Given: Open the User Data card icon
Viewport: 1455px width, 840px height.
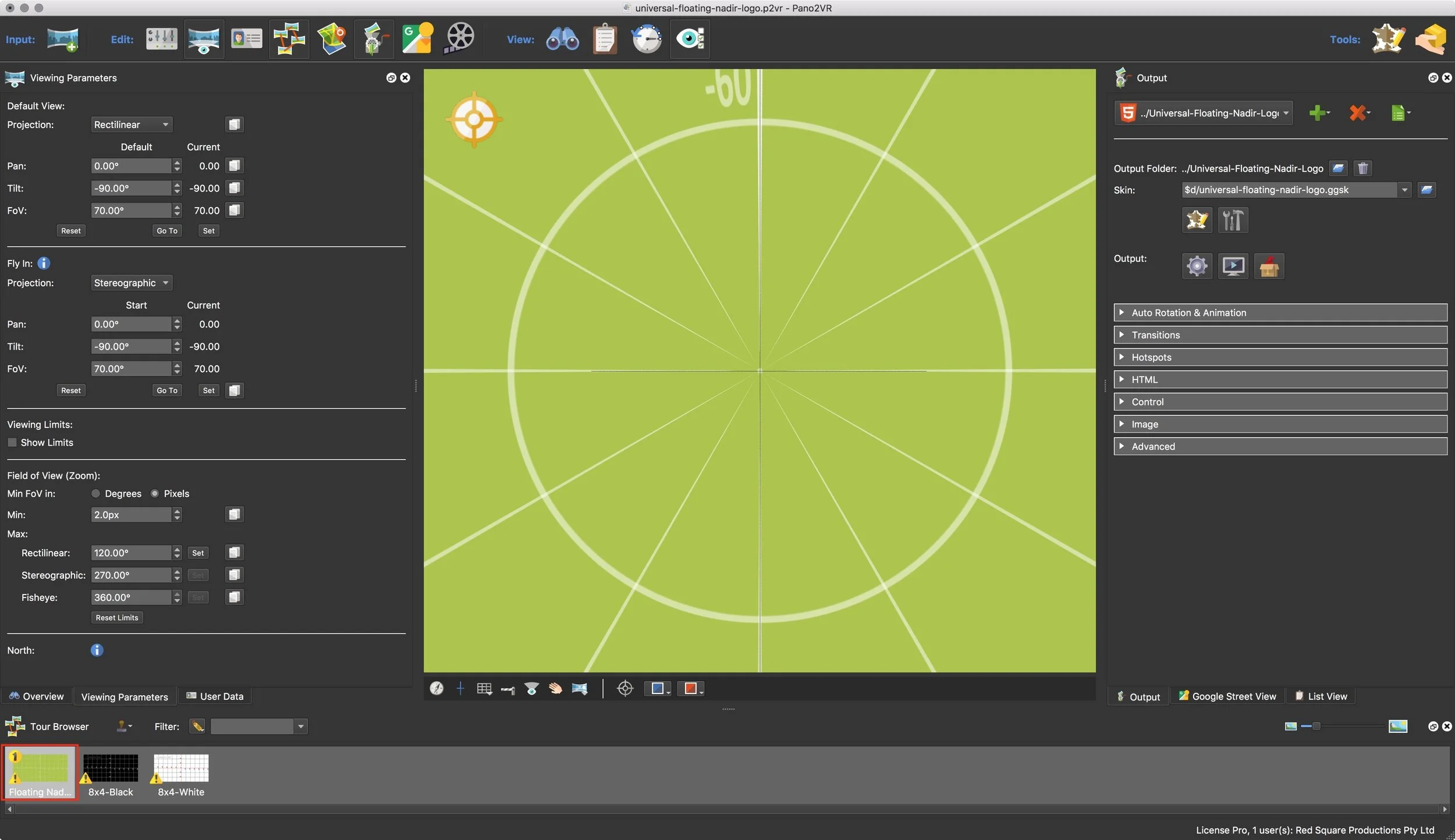Looking at the screenshot, I should point(246,39).
